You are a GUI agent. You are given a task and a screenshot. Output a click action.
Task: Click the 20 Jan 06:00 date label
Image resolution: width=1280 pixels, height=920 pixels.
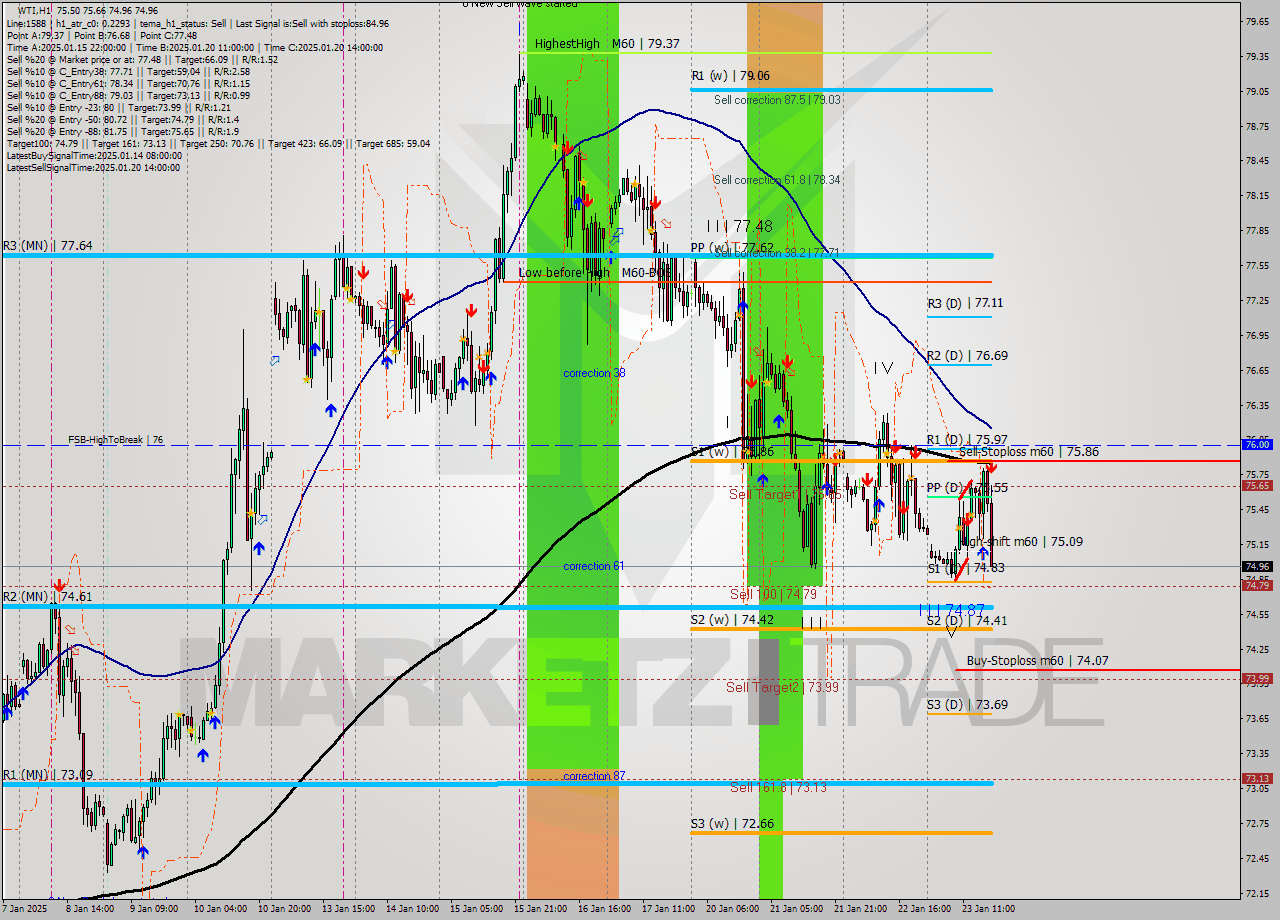coord(731,909)
